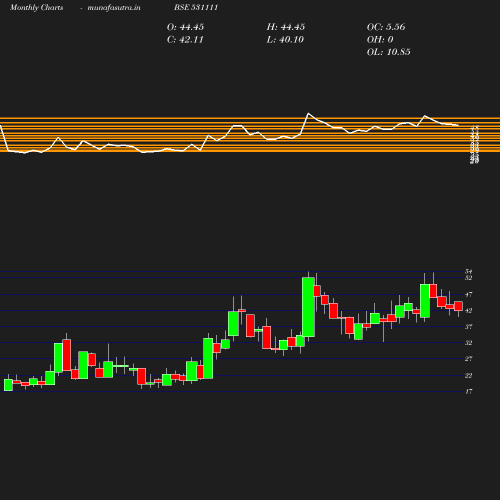Image resolution: width=500 pixels, height=500 pixels.
Task: Click the price axis label 27
Action: point(469,359)
